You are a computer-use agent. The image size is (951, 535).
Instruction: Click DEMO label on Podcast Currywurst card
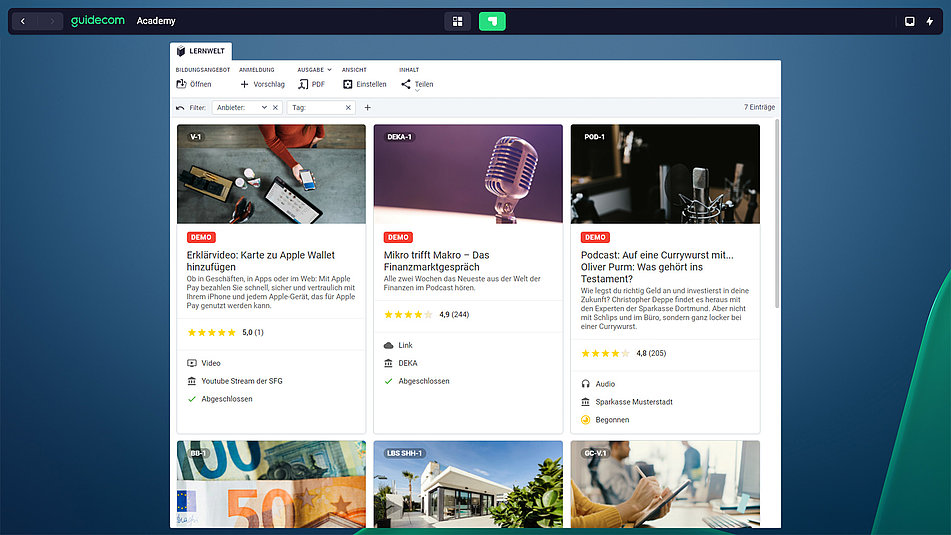pyautogui.click(x=595, y=237)
